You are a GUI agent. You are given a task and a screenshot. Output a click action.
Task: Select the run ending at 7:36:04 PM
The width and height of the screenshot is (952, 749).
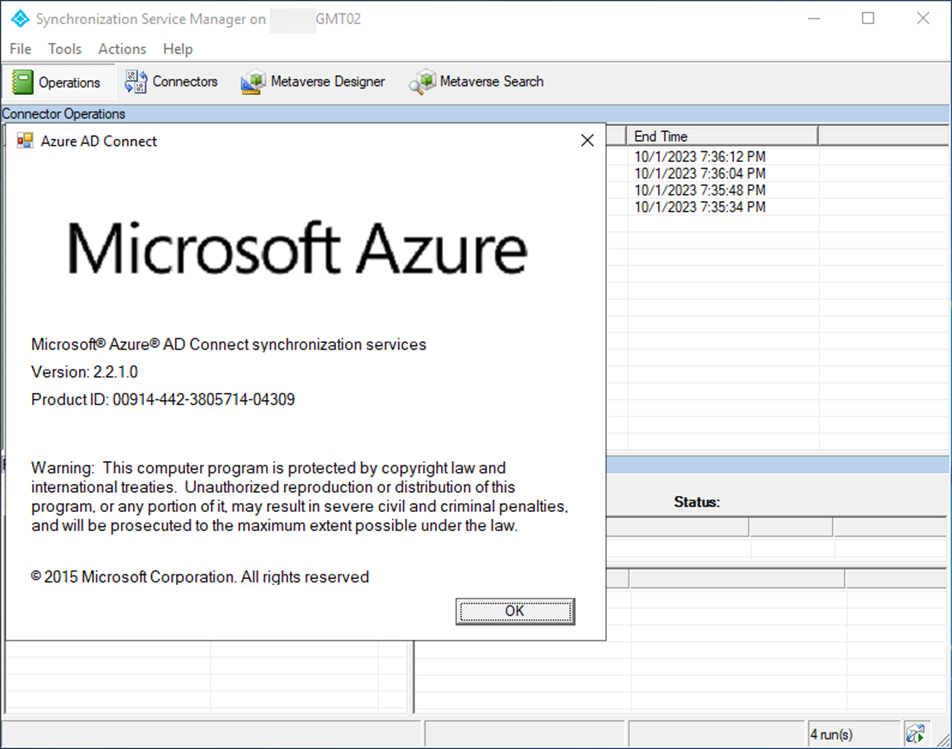click(699, 174)
